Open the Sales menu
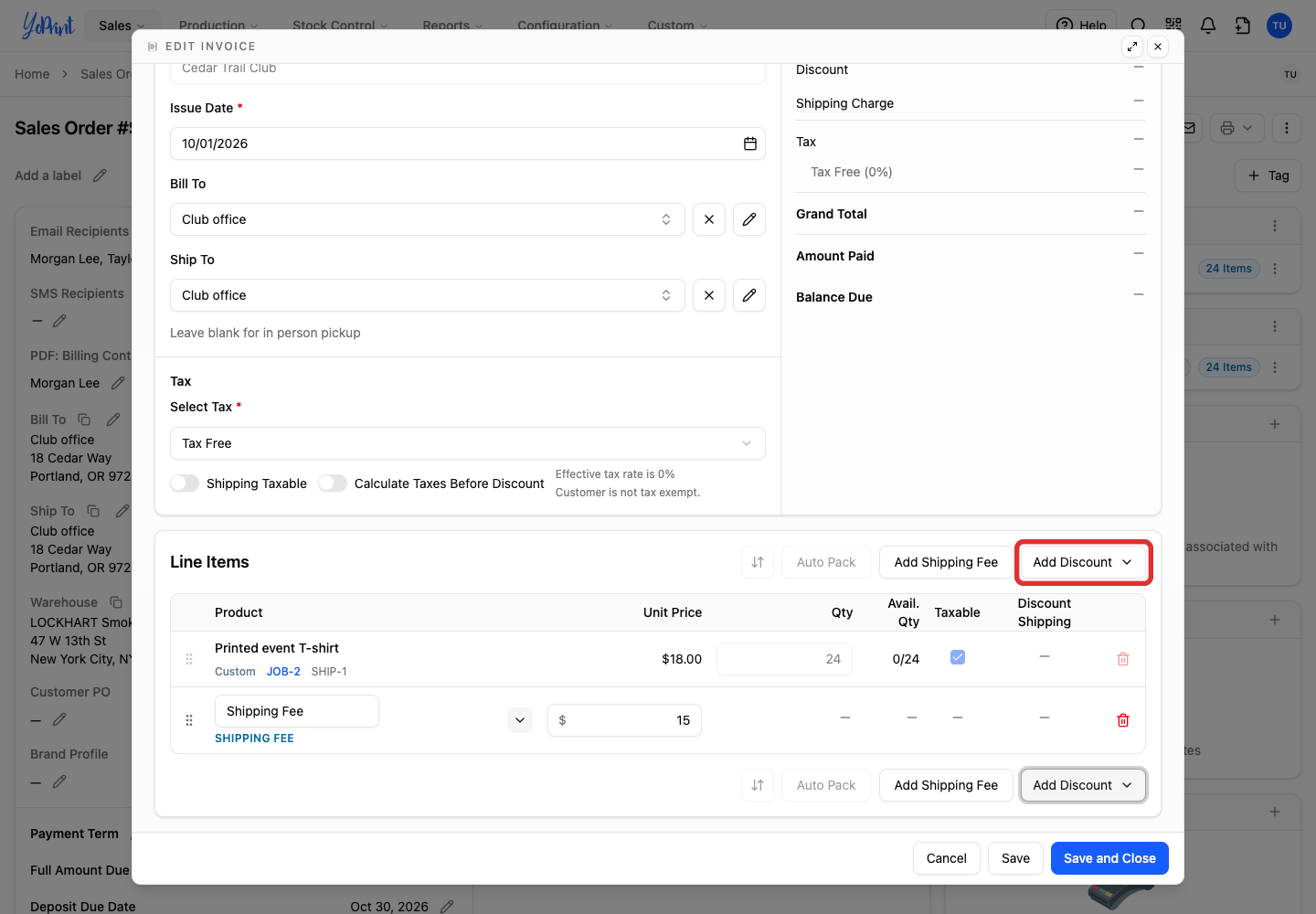Screen dimensions: 1316x914 click(122, 26)
